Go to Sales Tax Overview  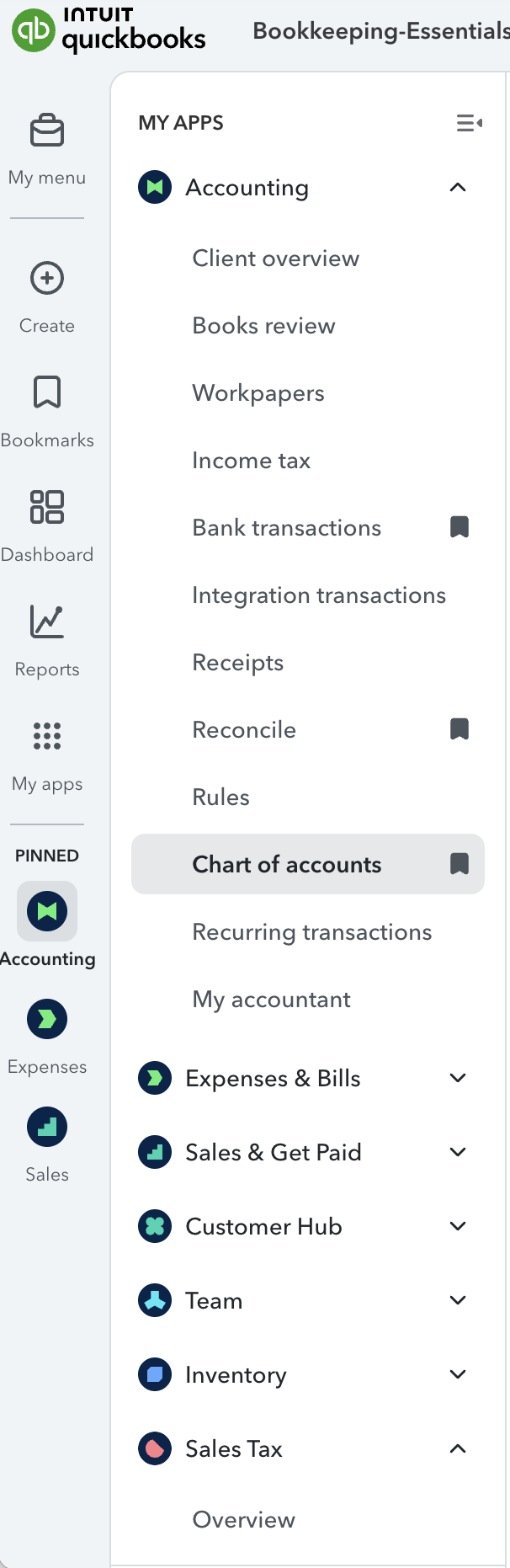tap(243, 1520)
